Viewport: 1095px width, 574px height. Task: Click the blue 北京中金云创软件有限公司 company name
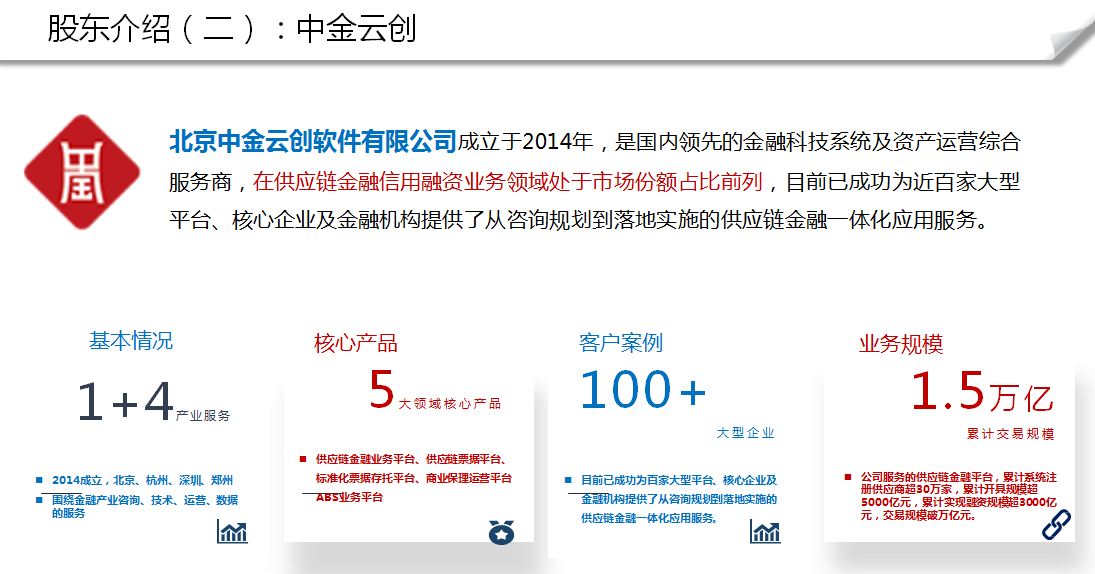[x=313, y=142]
